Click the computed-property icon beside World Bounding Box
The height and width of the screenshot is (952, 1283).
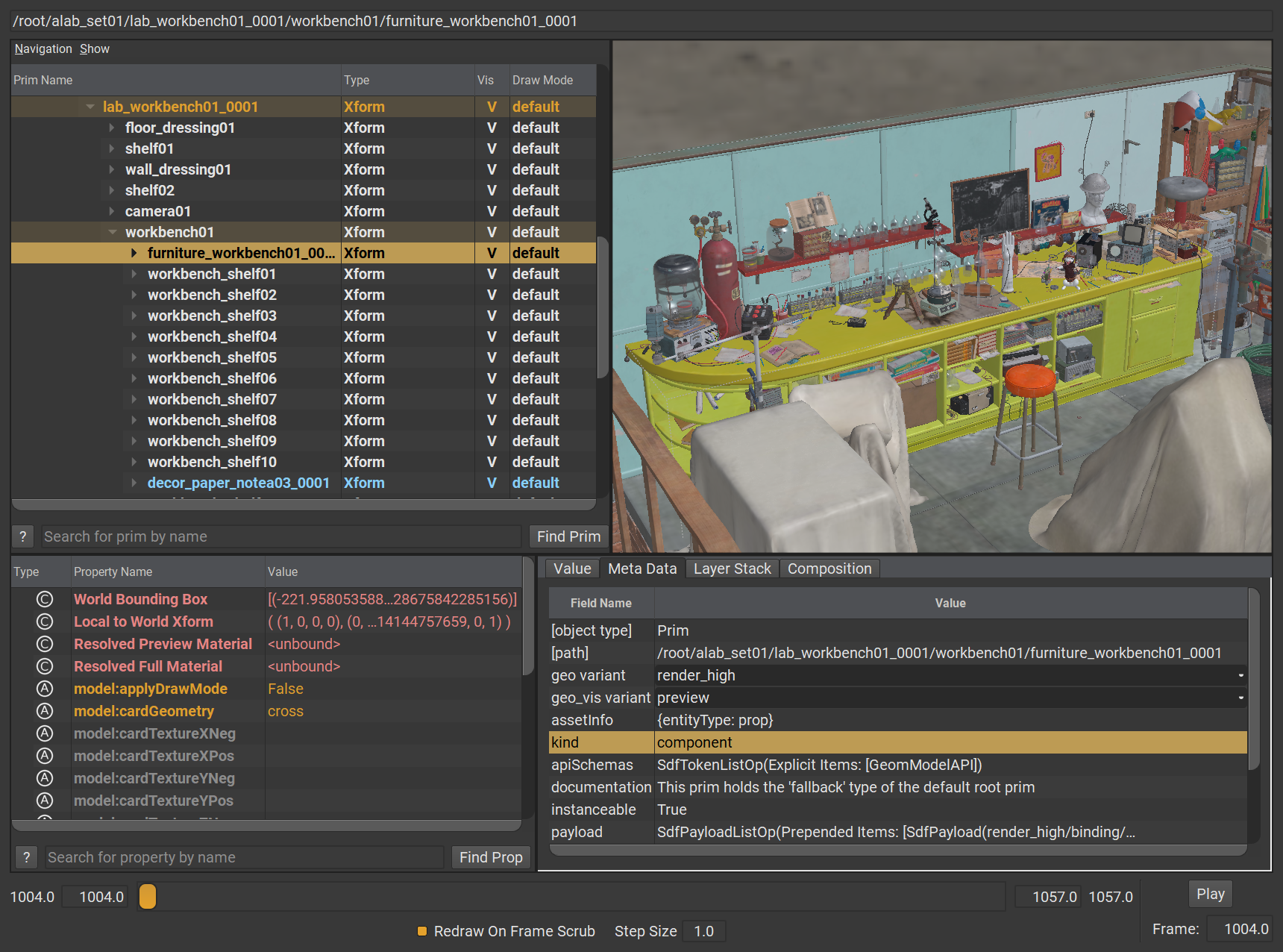[45, 599]
